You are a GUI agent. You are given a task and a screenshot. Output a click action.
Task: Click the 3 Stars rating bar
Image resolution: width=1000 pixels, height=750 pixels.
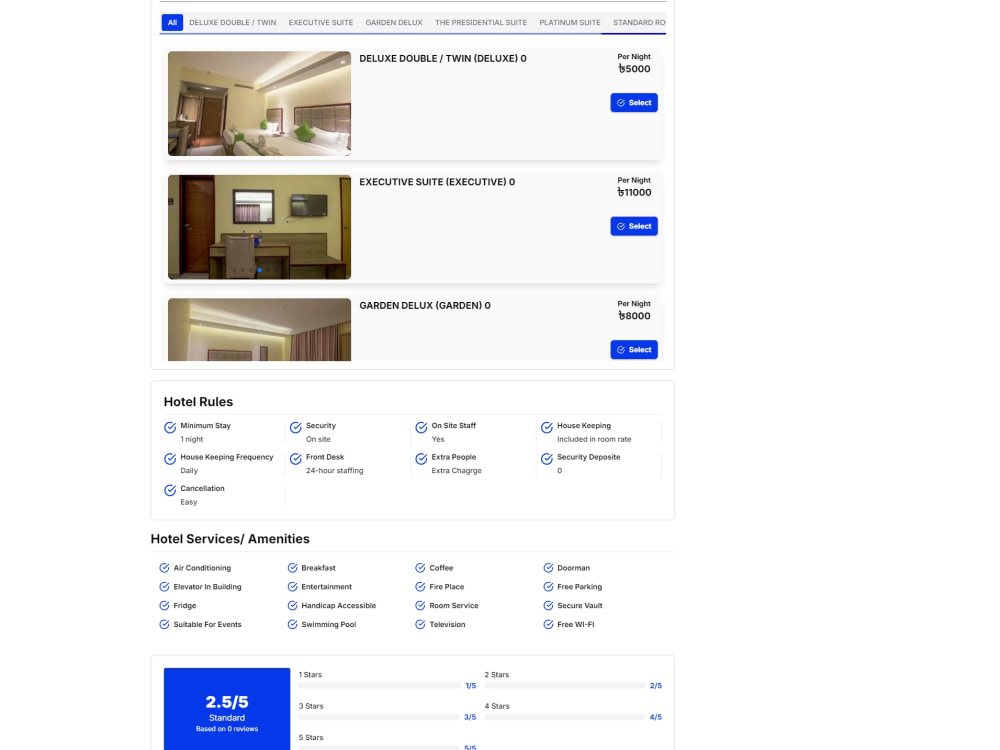tap(379, 717)
